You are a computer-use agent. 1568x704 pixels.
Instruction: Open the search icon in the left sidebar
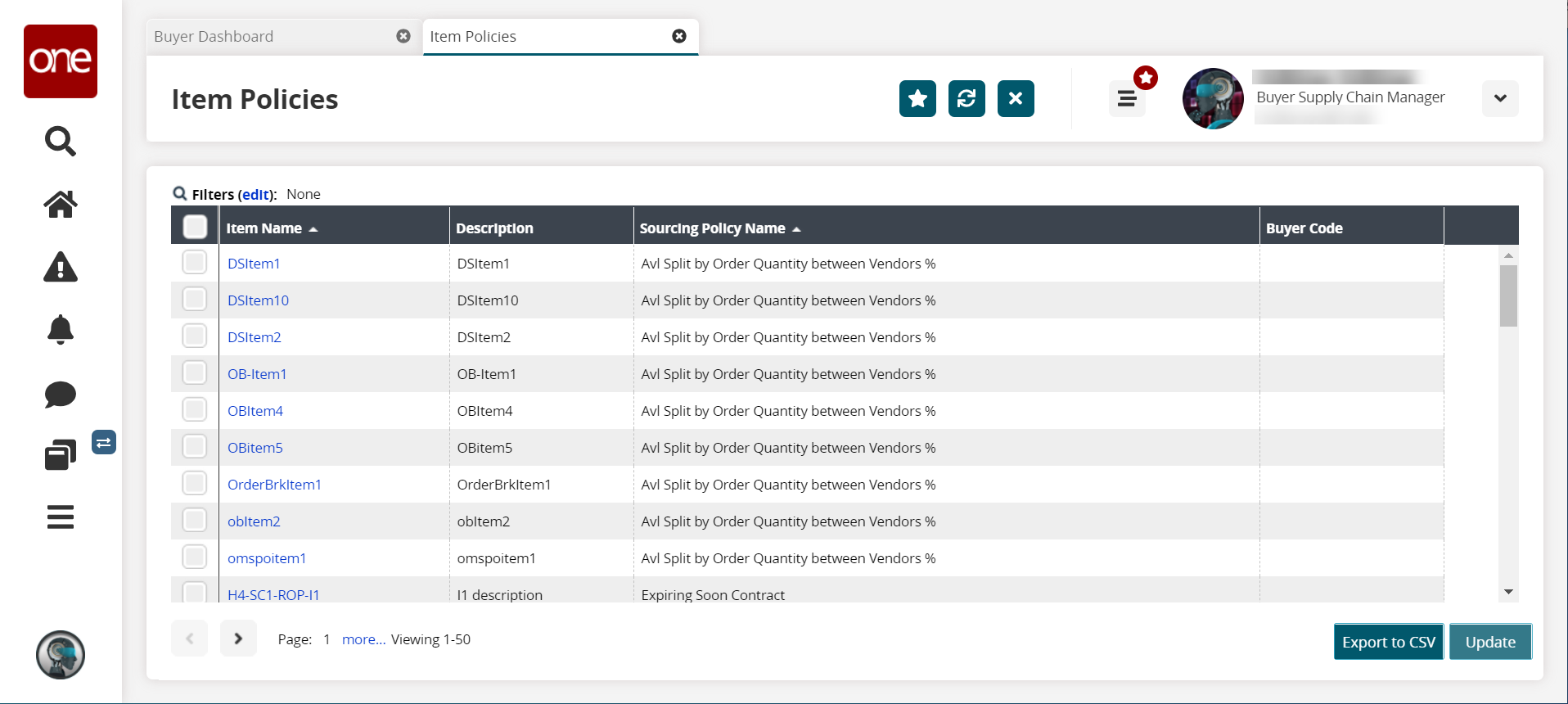click(x=60, y=141)
